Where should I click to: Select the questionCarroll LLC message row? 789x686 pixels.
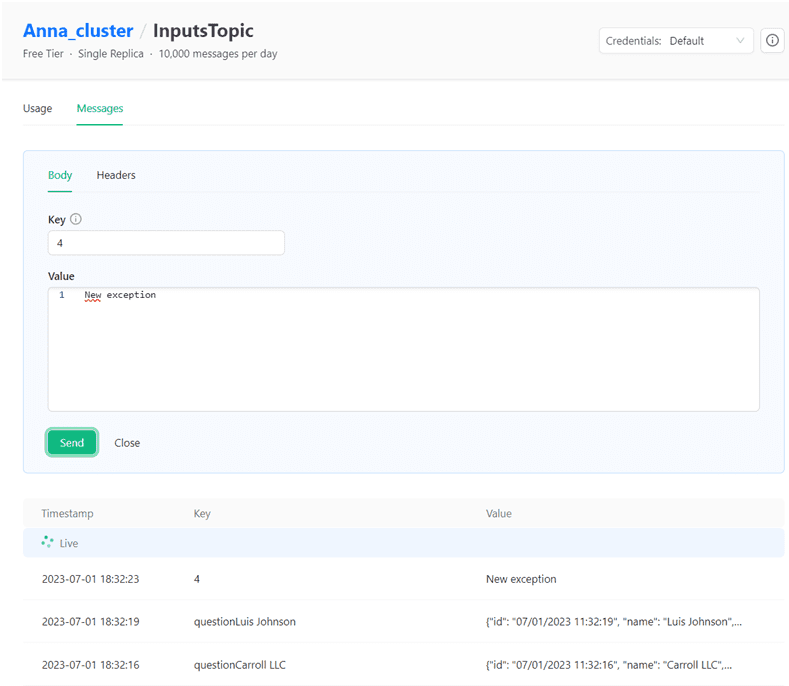tap(403, 665)
